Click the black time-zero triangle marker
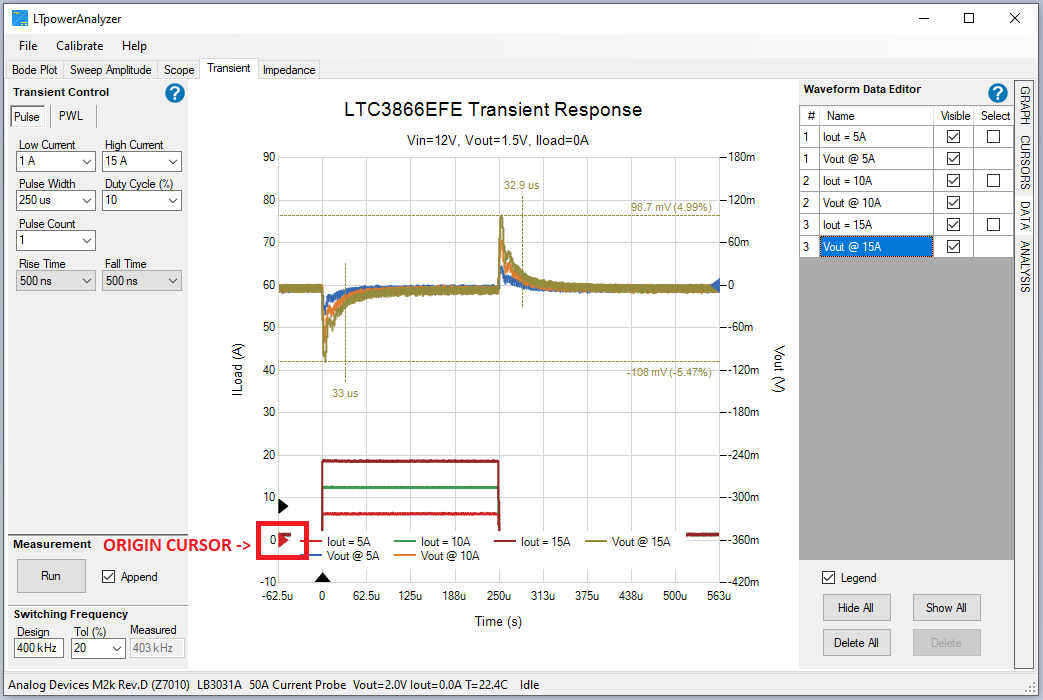The image size is (1043, 700). pos(322,577)
